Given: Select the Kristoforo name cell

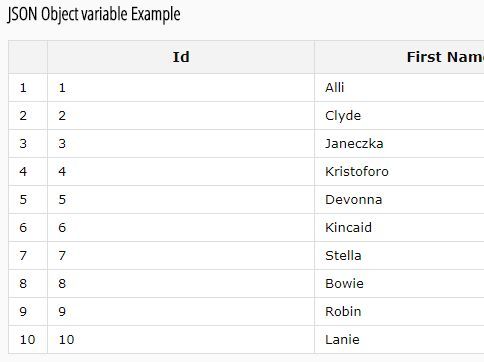Looking at the screenshot, I should pyautogui.click(x=399, y=172).
